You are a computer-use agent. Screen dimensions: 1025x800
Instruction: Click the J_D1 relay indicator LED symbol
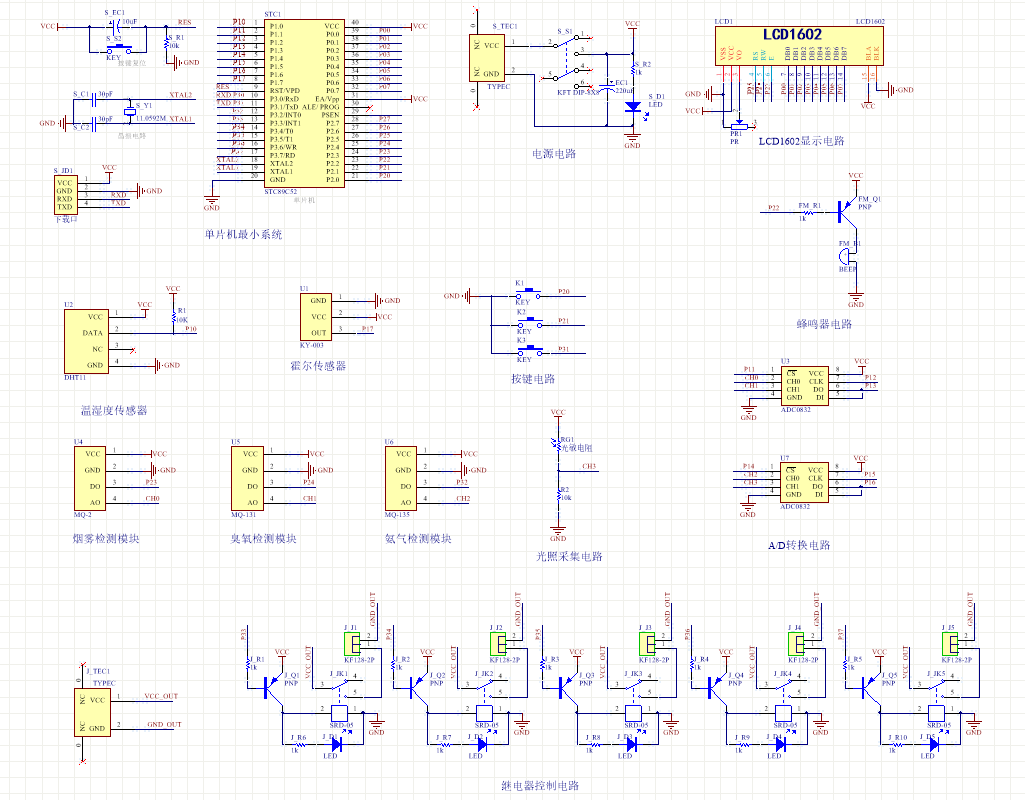(337, 743)
